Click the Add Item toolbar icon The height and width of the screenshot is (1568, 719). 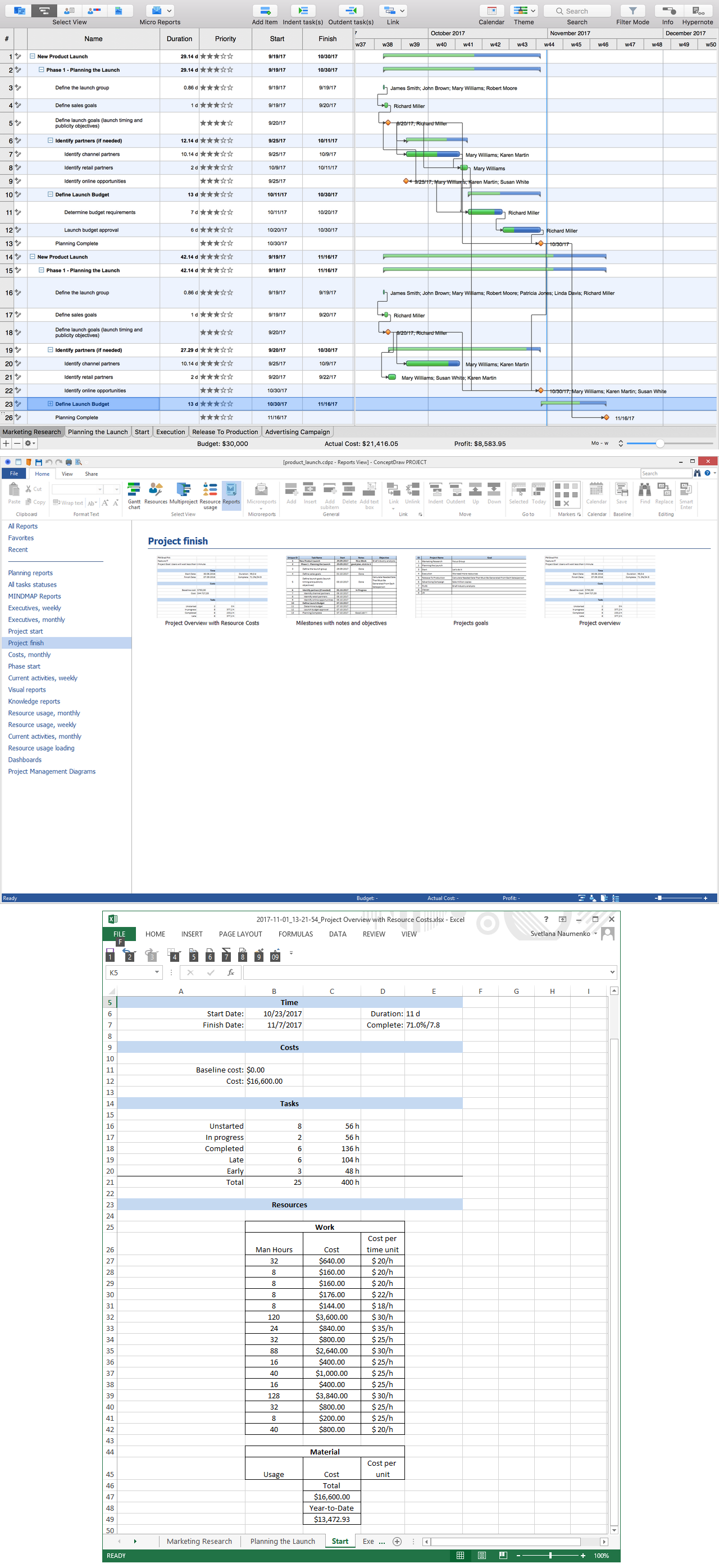(x=265, y=11)
